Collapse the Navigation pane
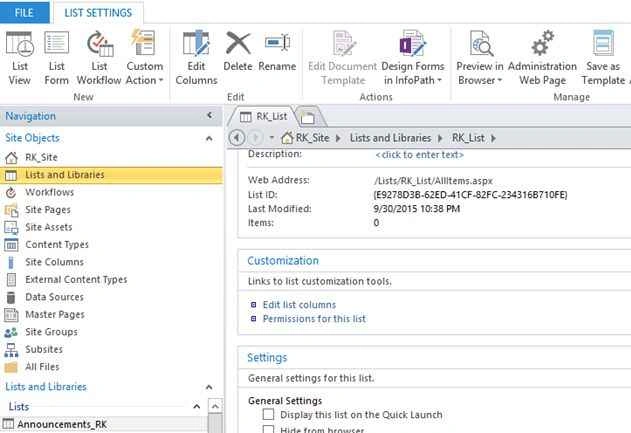631x433 pixels. (x=210, y=116)
